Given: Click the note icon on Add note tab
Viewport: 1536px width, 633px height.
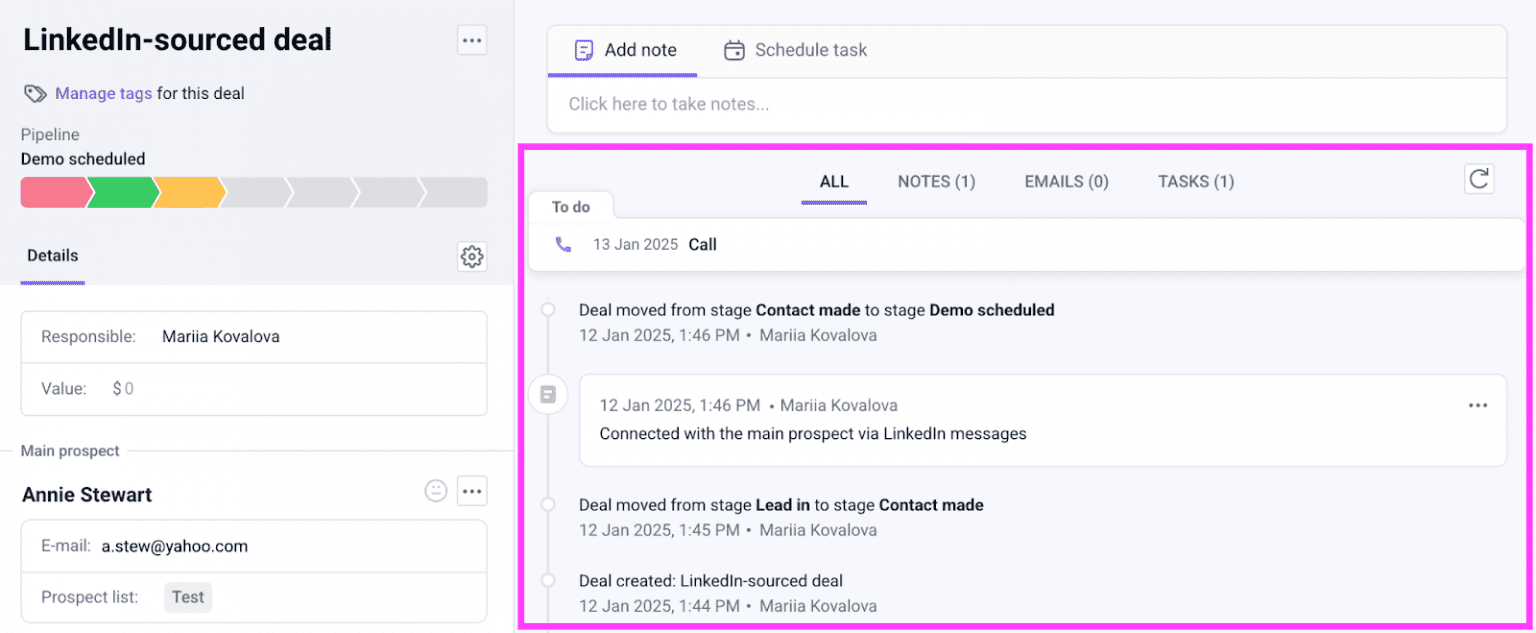Looking at the screenshot, I should pos(583,49).
